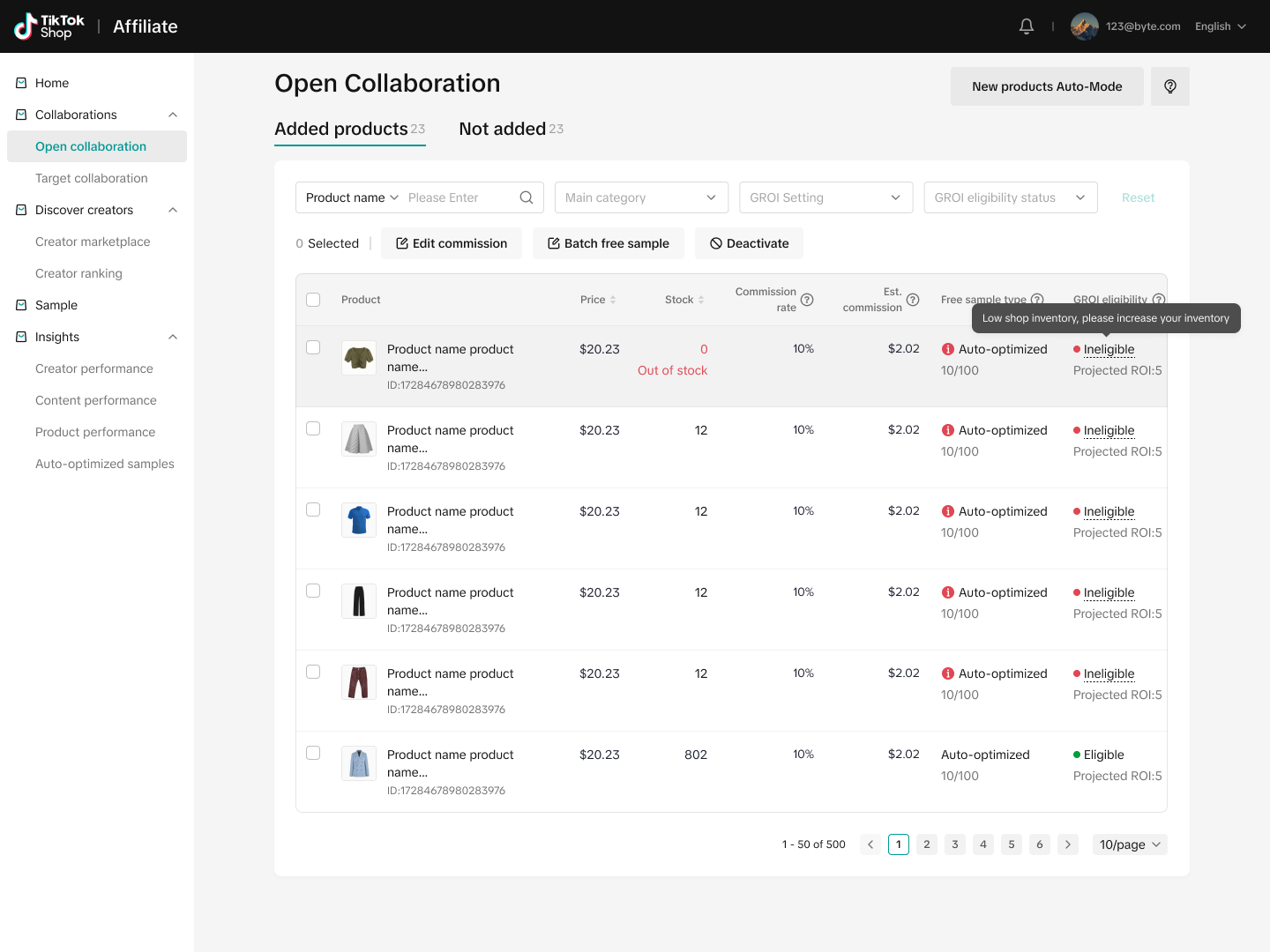Check the out-of-stock product row checkbox
This screenshot has height=952, width=1270.
313,347
